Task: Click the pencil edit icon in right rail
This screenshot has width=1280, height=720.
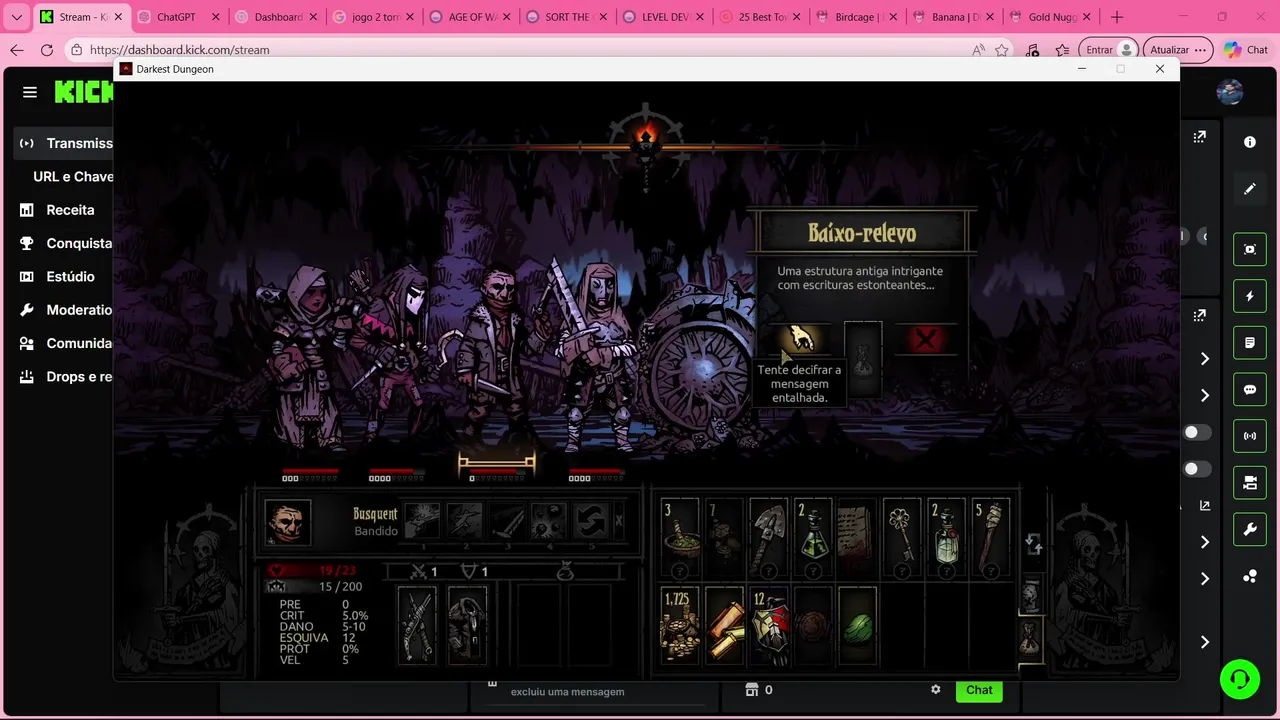Action: pyautogui.click(x=1249, y=188)
